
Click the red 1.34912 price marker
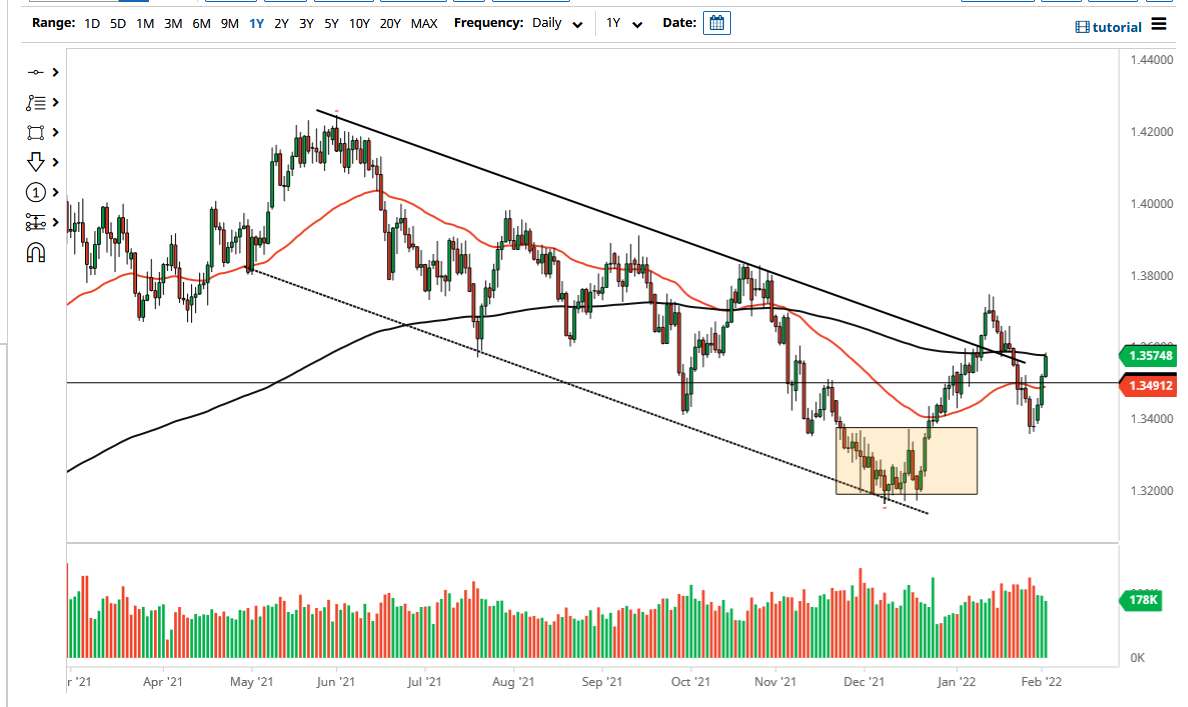point(1148,385)
